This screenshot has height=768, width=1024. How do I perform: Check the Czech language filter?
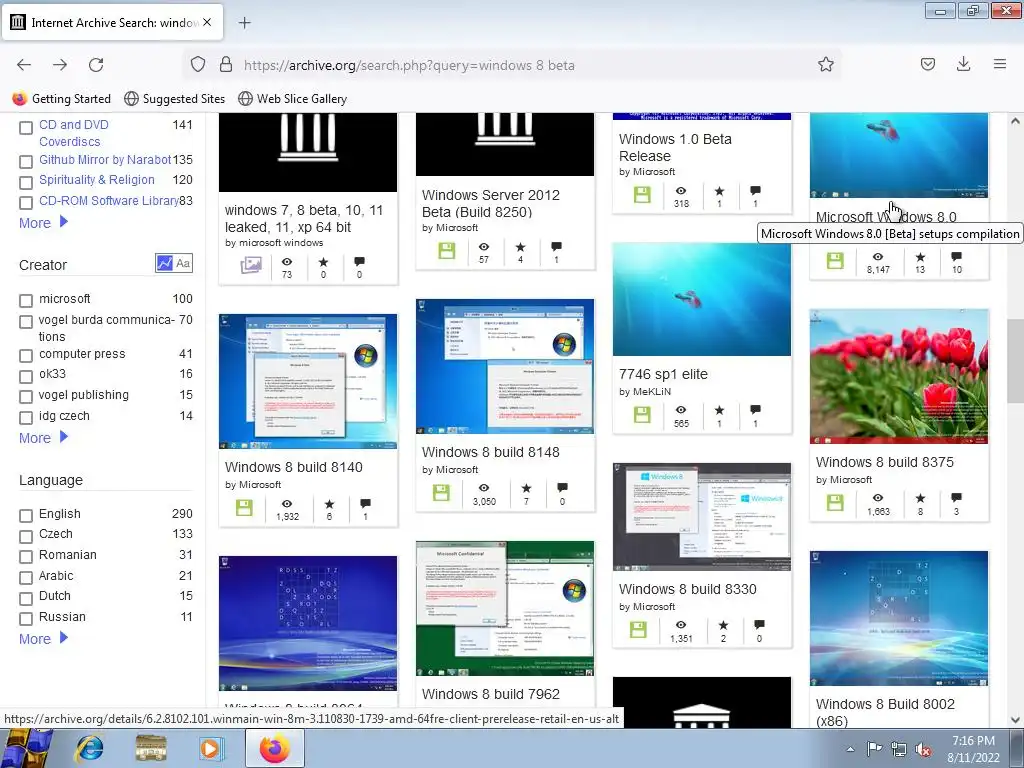coord(26,536)
